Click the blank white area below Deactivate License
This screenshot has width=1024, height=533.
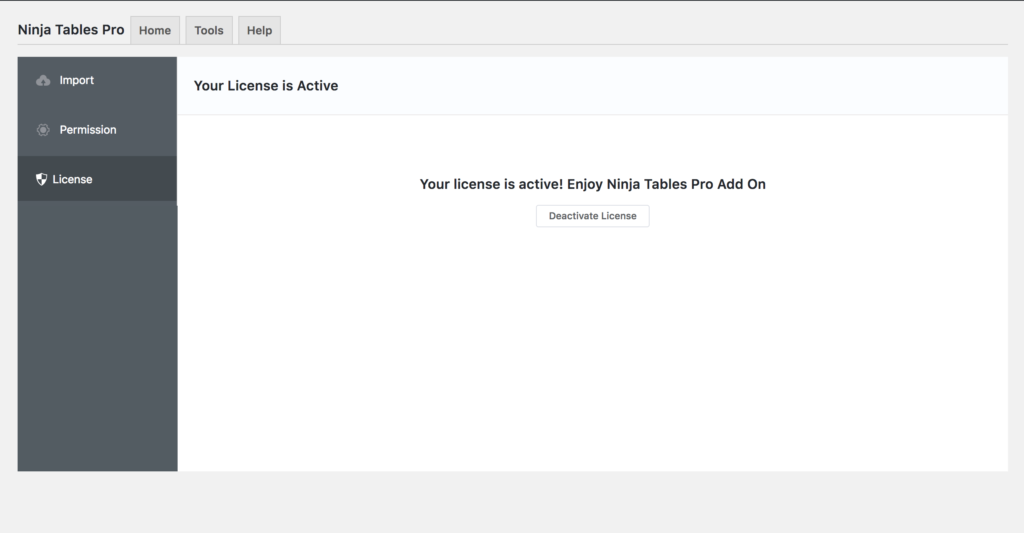592,349
